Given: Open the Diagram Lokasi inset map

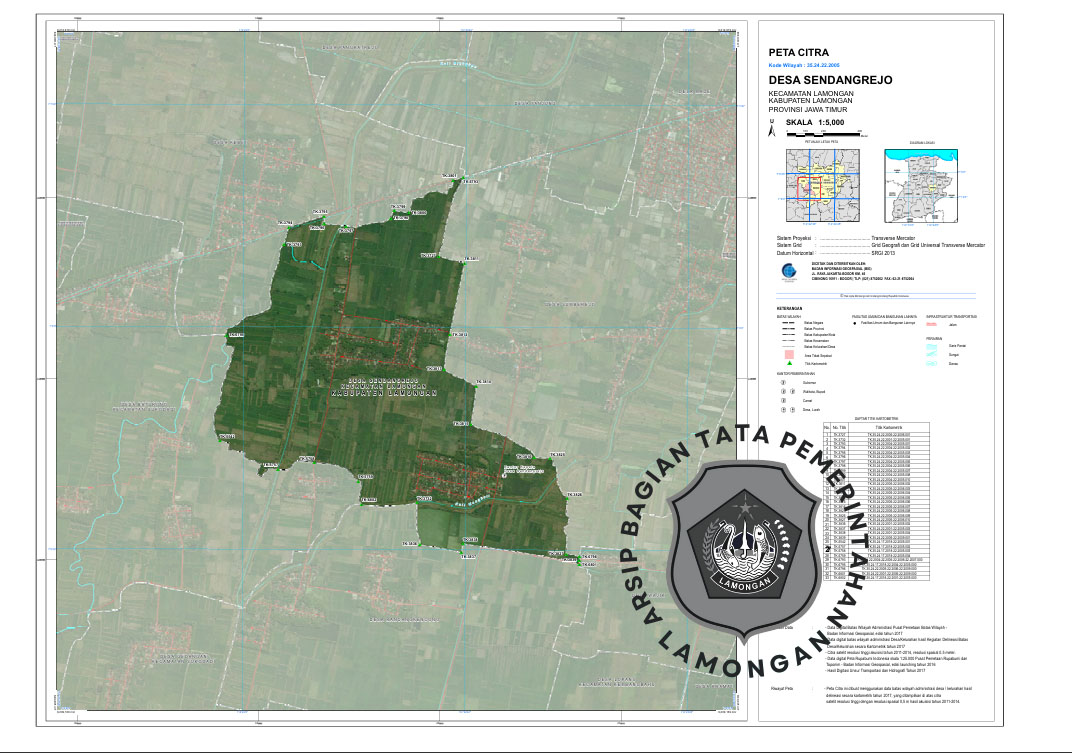Looking at the screenshot, I should click(x=921, y=188).
